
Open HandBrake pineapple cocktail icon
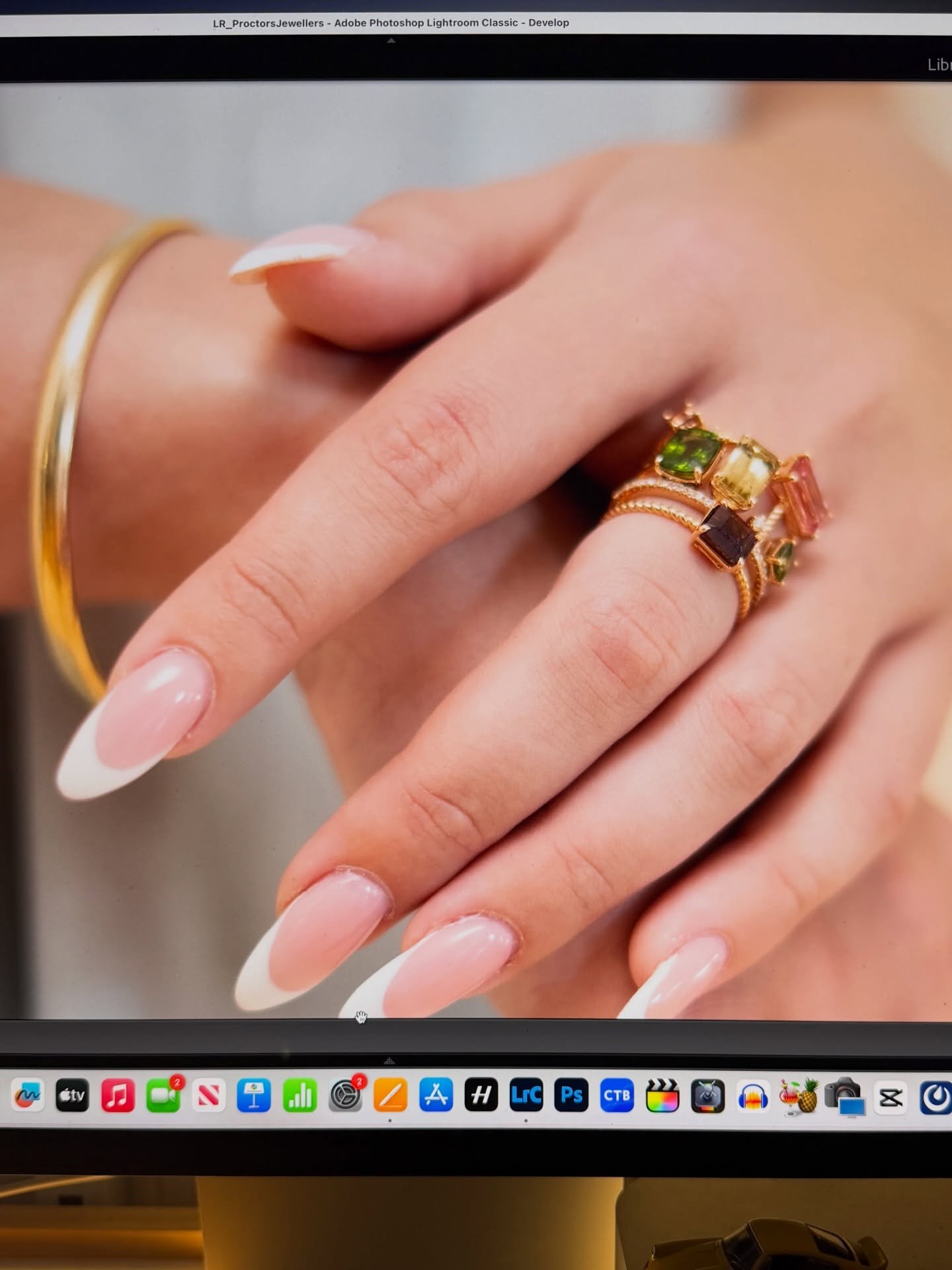(799, 1098)
